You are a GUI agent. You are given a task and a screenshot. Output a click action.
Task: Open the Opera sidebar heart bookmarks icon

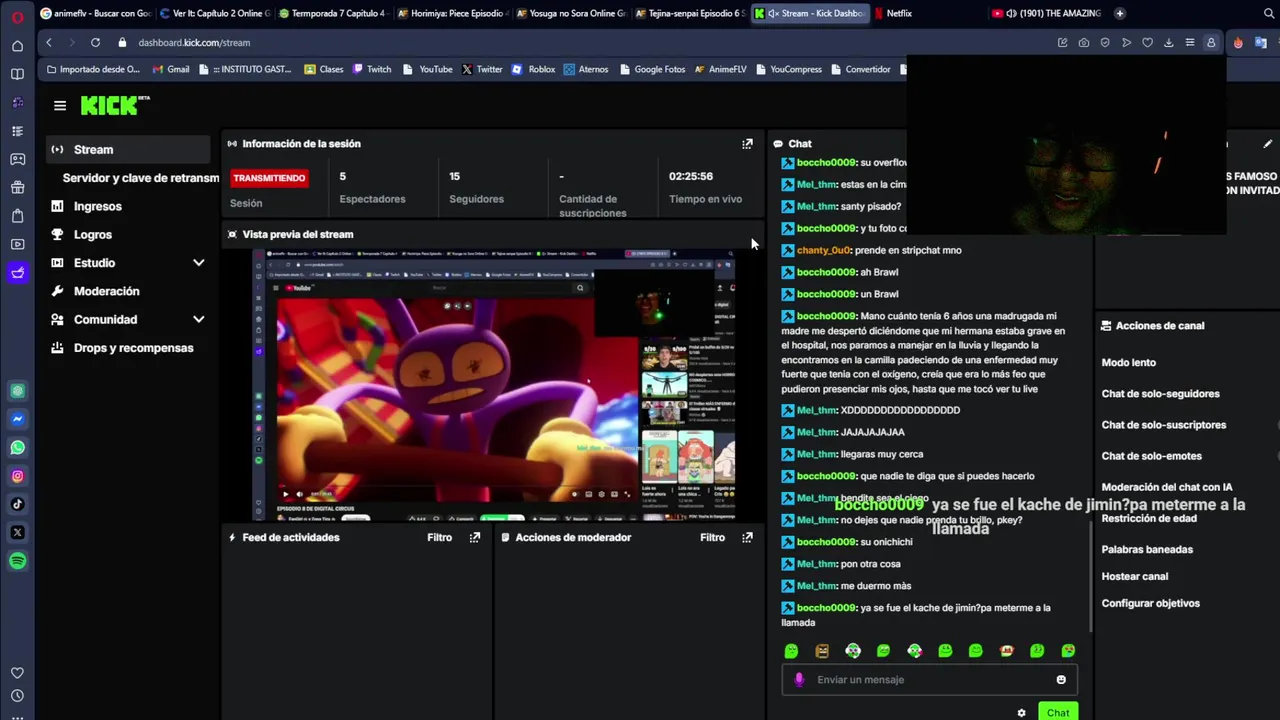pos(17,673)
